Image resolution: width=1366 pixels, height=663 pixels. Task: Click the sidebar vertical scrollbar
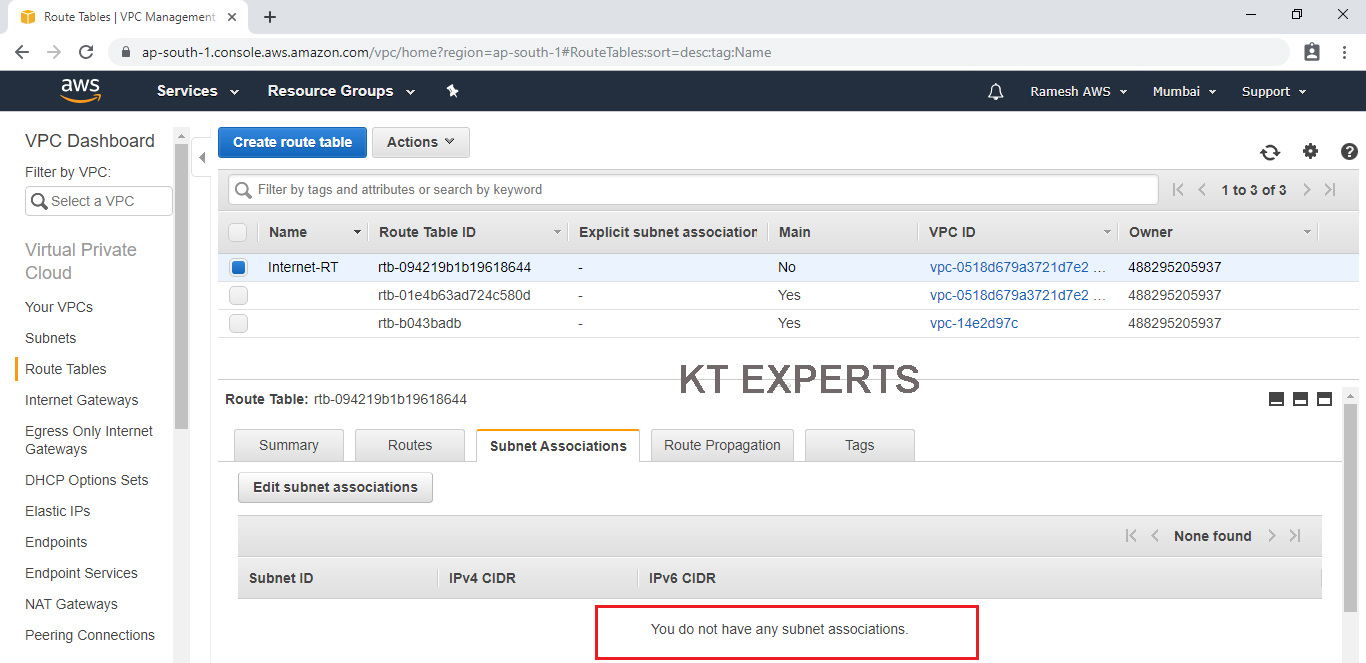click(181, 285)
